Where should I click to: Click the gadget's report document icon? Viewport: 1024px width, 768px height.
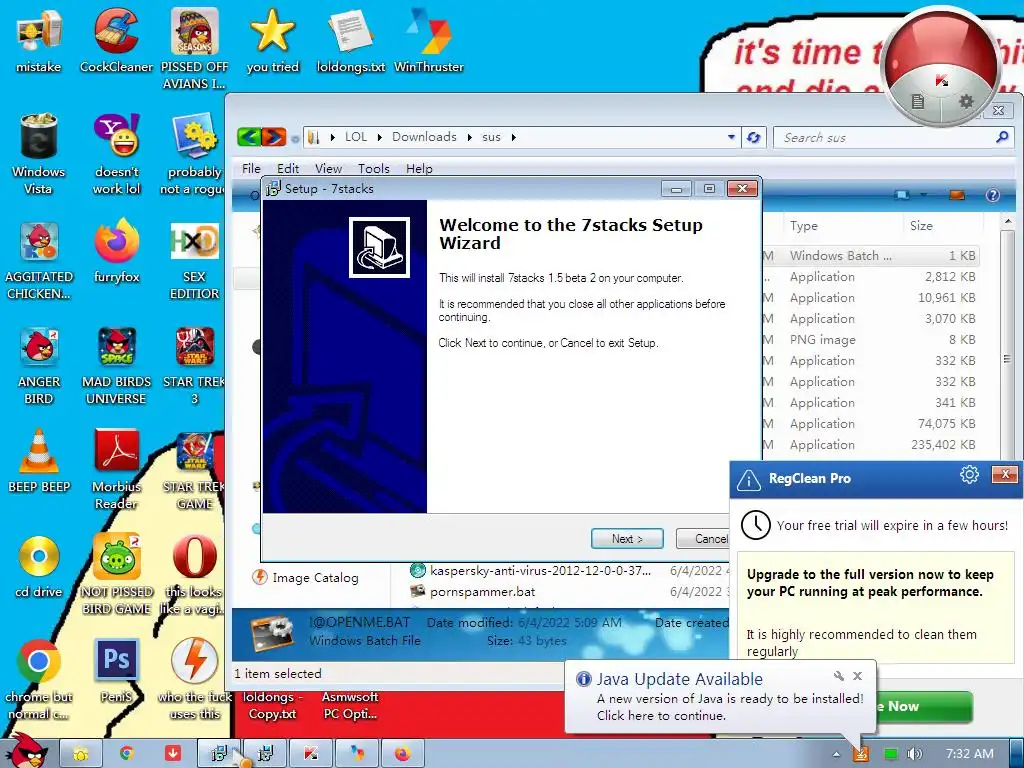pos(918,101)
